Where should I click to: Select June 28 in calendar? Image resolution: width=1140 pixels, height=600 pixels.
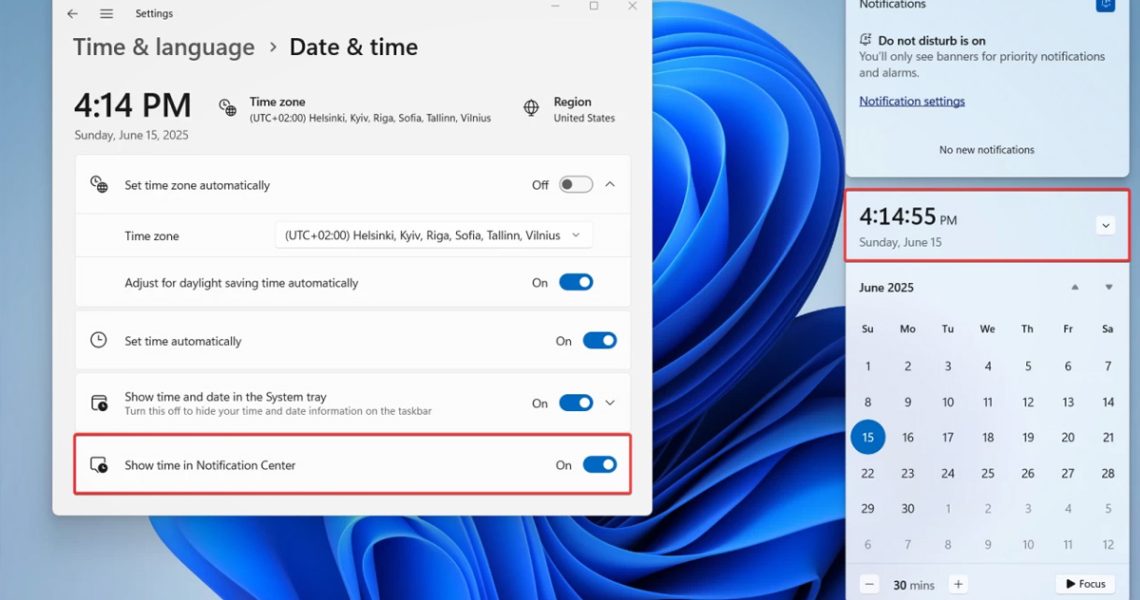pos(1108,473)
